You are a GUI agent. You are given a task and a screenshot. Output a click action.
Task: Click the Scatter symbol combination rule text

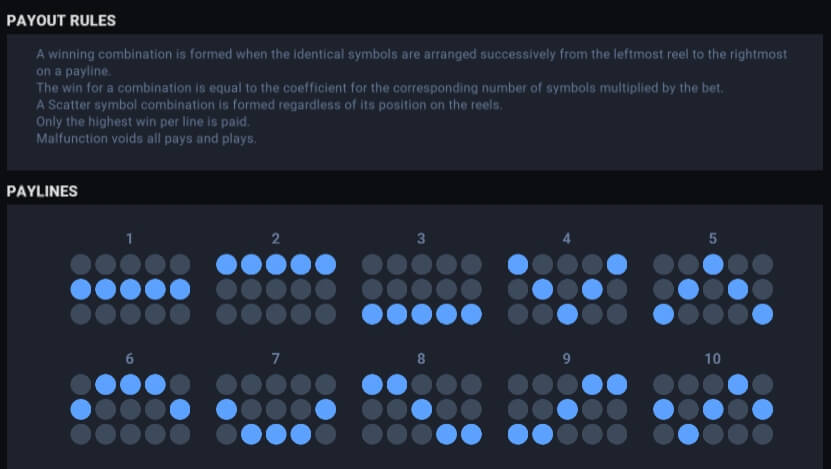click(x=269, y=105)
